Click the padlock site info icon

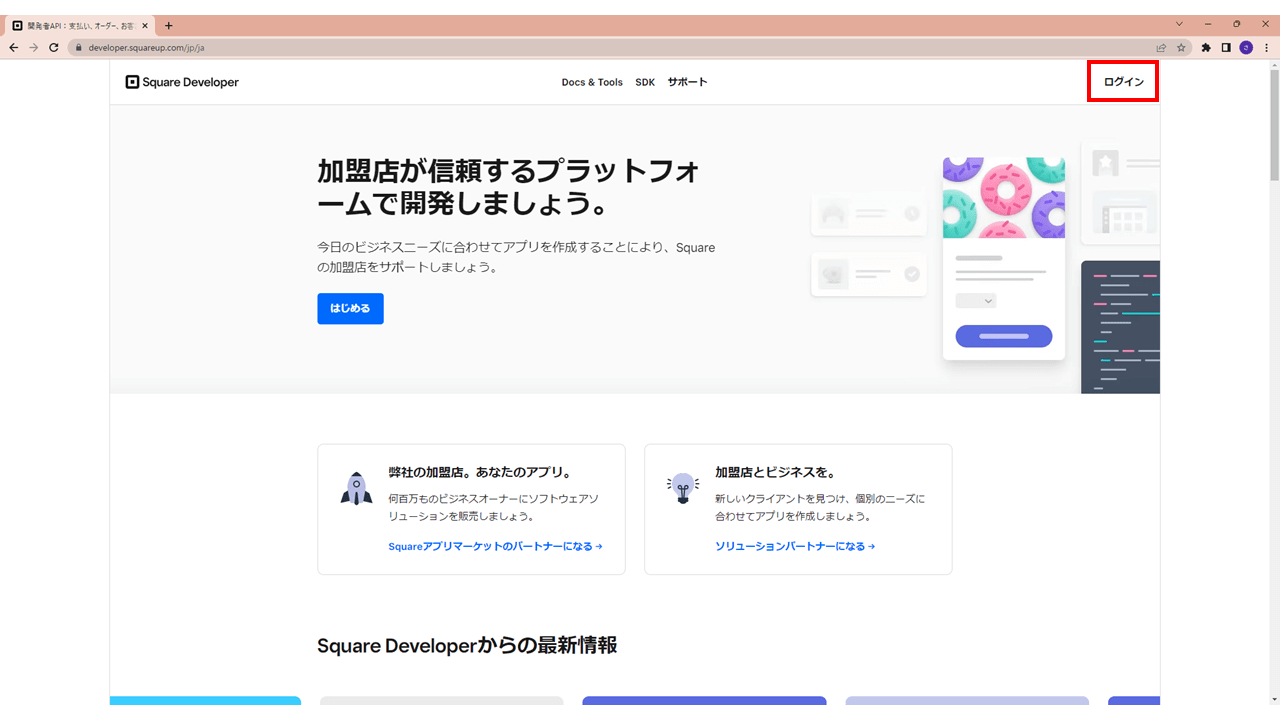coord(79,47)
